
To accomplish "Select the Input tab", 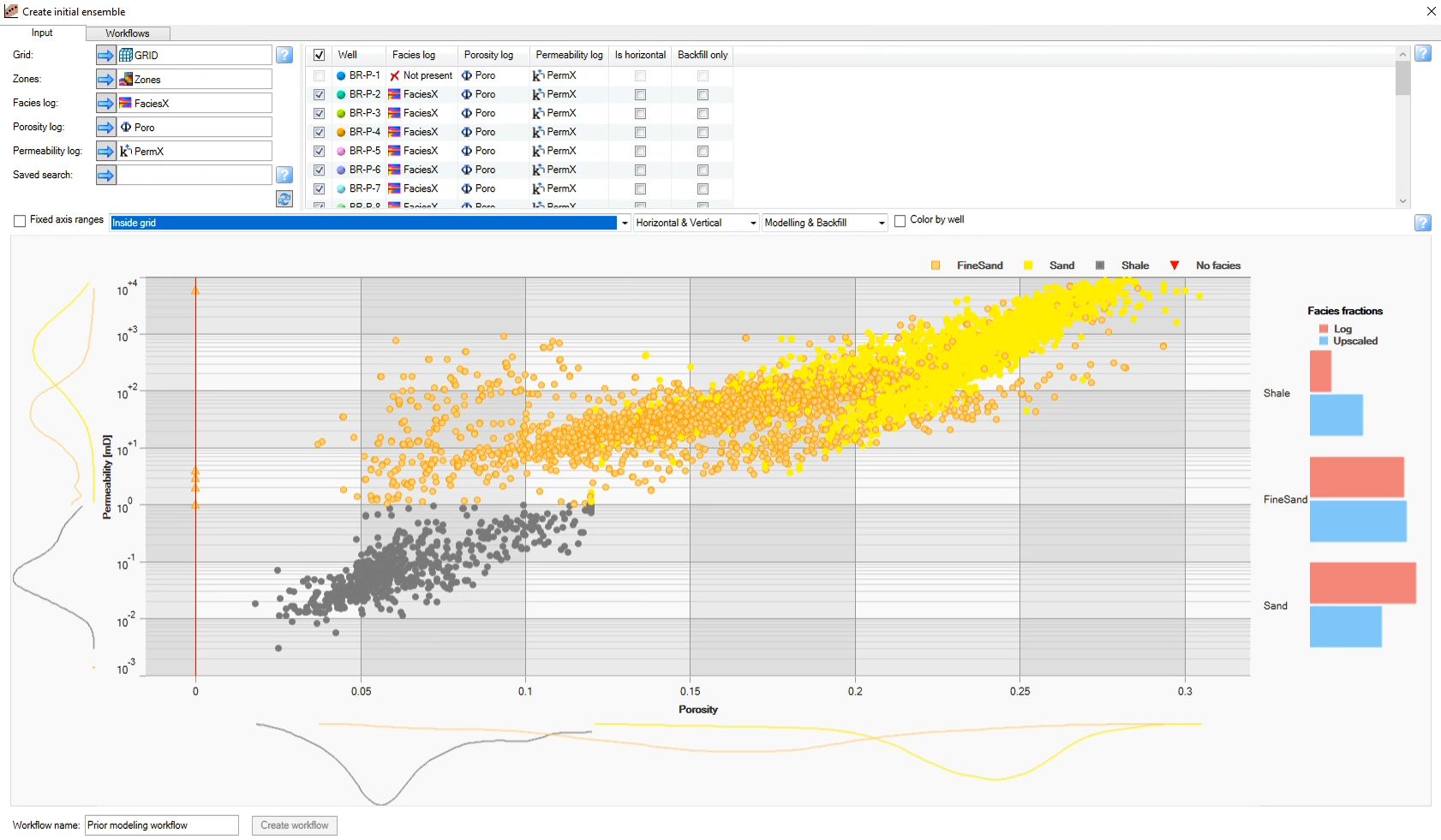I will coord(42,33).
